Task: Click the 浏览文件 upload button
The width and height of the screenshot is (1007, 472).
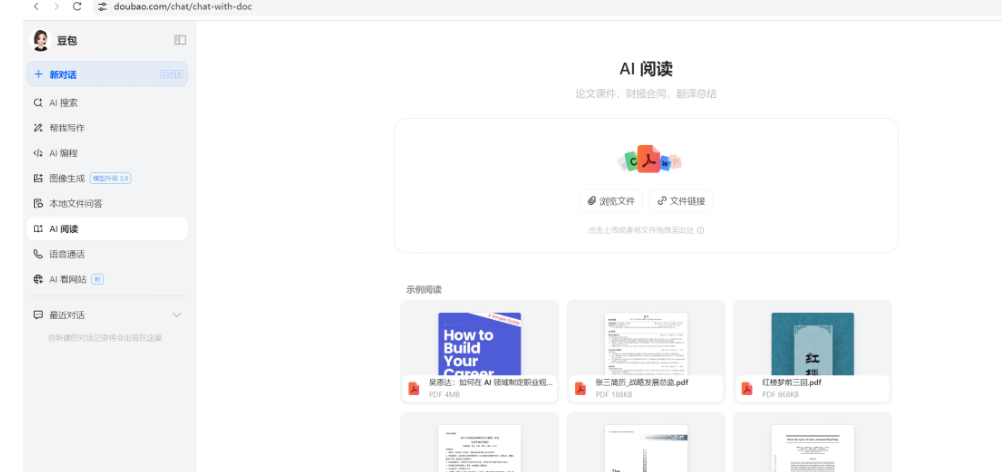Action: click(611, 201)
